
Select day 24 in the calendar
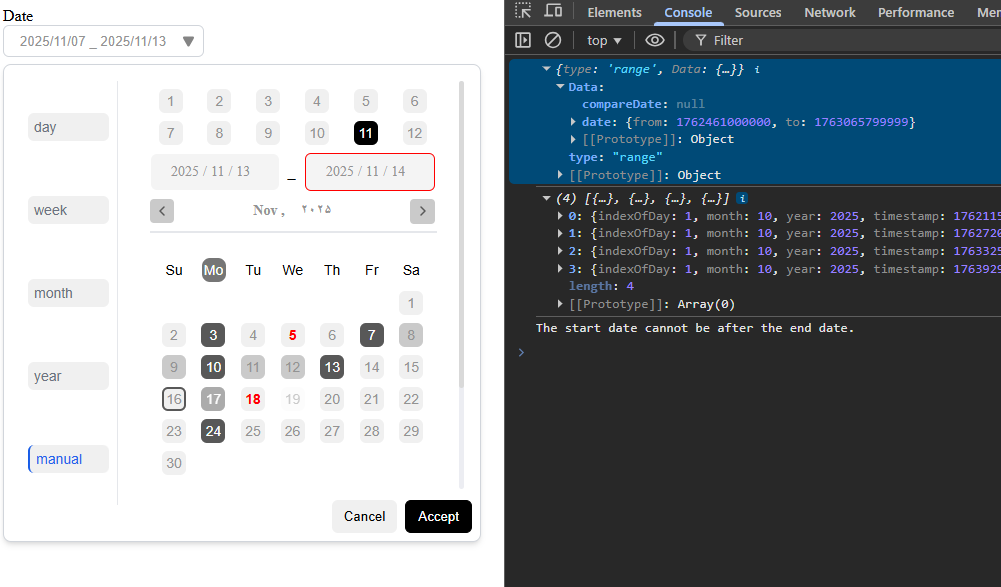point(213,431)
